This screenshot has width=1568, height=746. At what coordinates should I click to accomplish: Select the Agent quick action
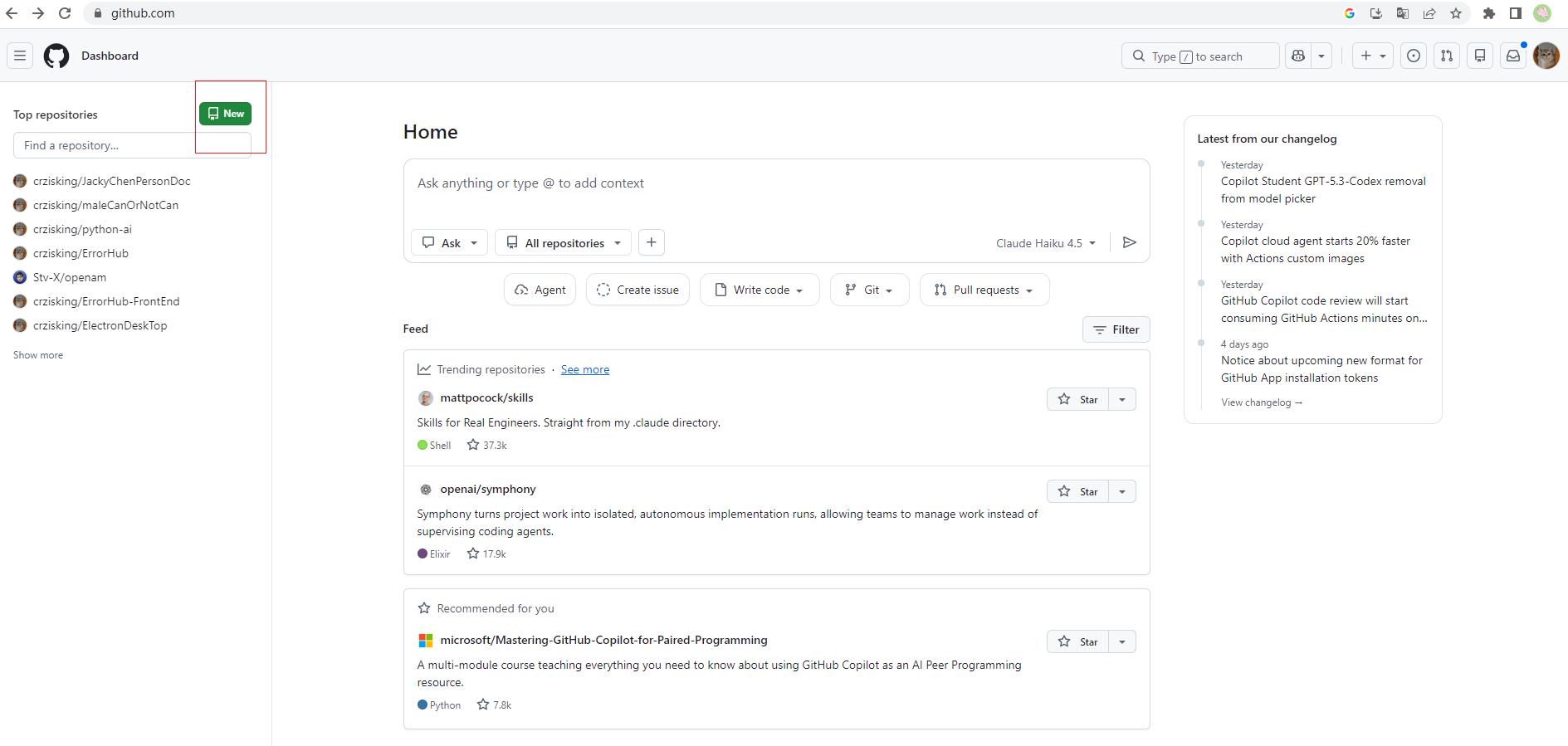[x=540, y=290]
